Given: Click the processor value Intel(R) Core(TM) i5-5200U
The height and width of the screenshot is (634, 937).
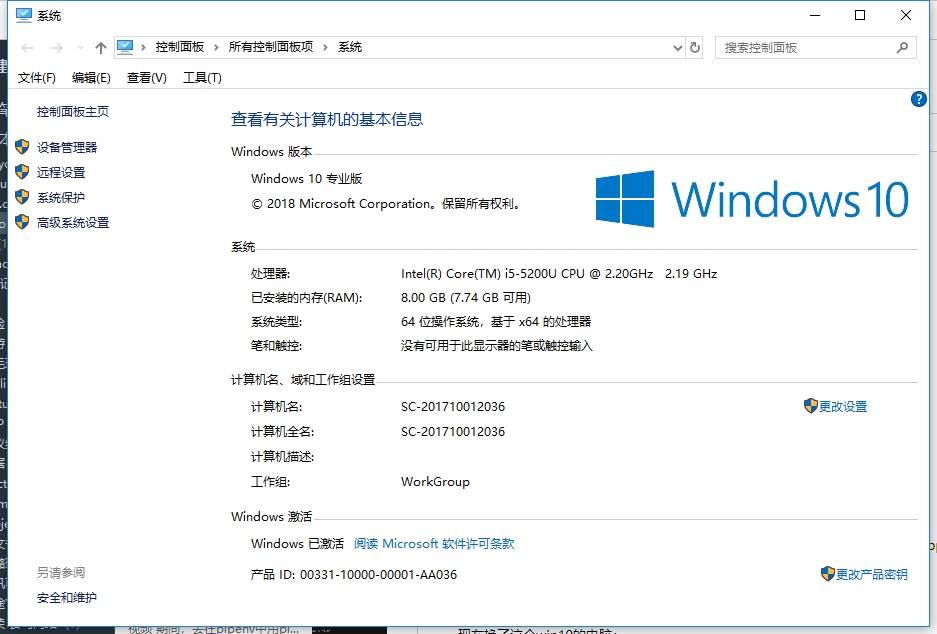Looking at the screenshot, I should point(559,274).
